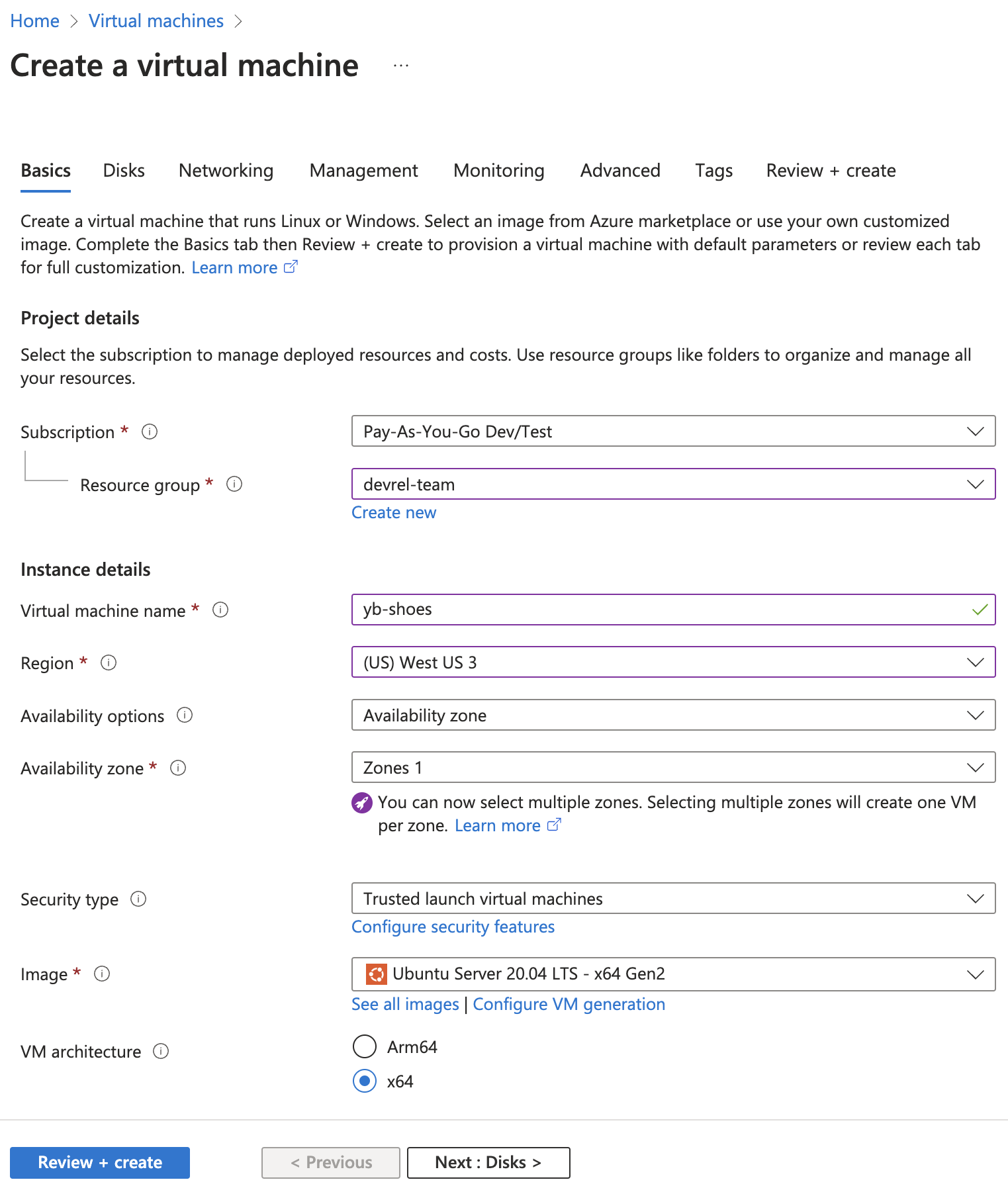
Task: Click the Configure security features link
Action: pyautogui.click(x=453, y=927)
